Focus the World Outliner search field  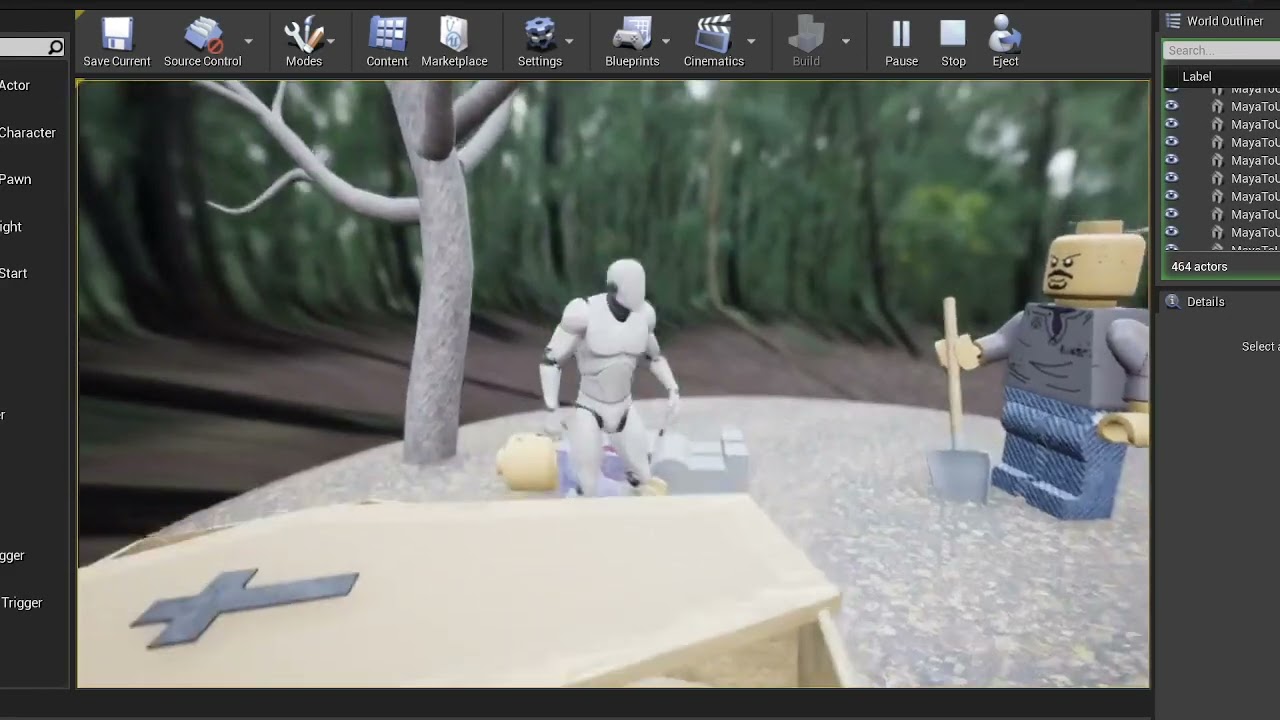[x=1222, y=50]
